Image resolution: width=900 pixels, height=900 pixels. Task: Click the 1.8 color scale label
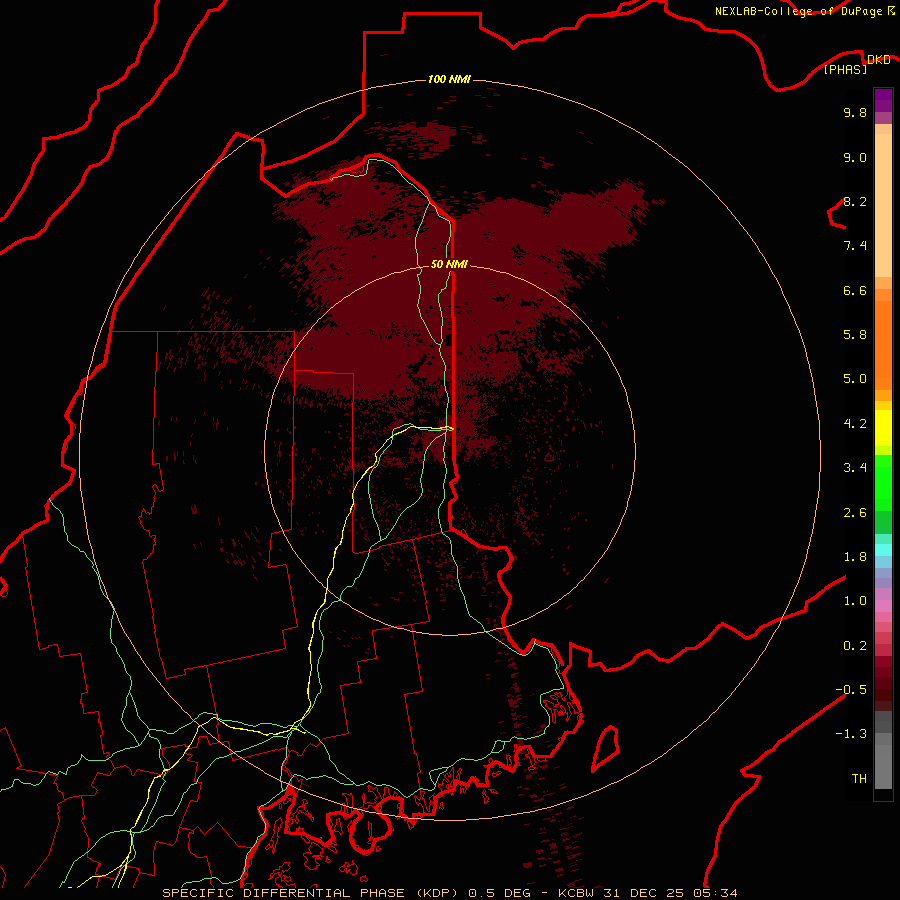tap(855, 557)
